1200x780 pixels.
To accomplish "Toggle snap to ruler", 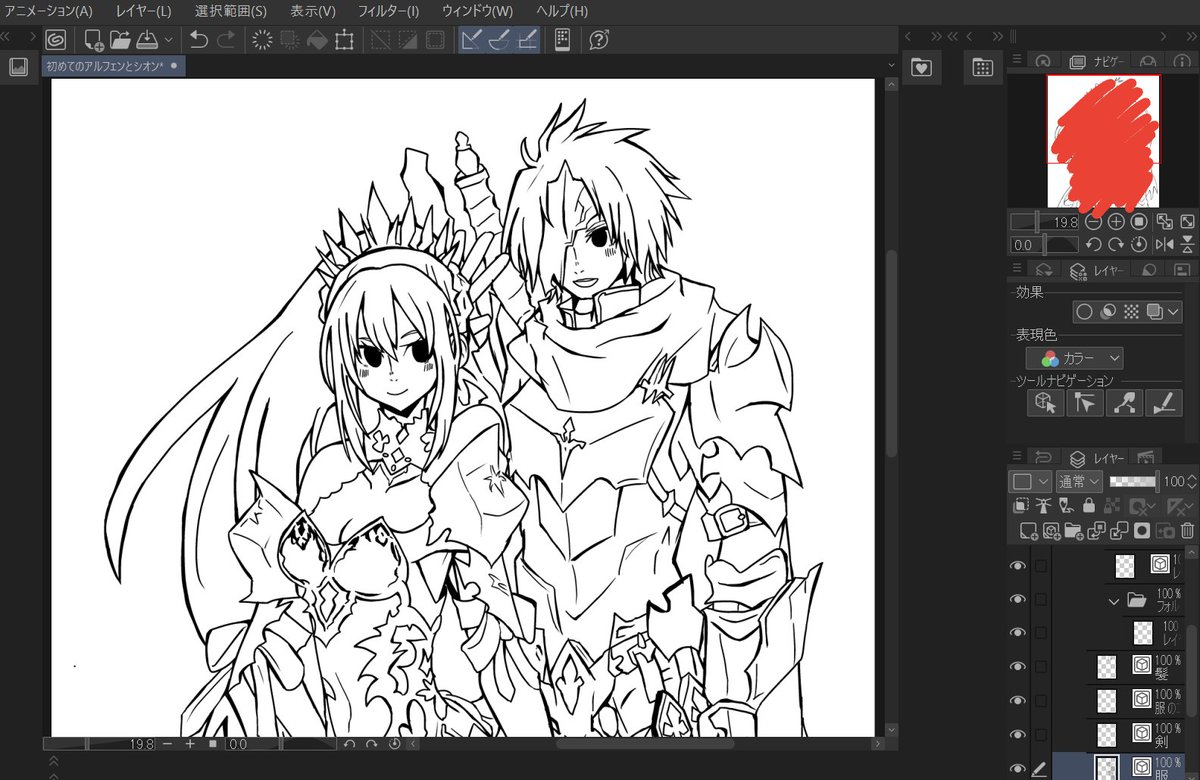I will click(x=473, y=40).
